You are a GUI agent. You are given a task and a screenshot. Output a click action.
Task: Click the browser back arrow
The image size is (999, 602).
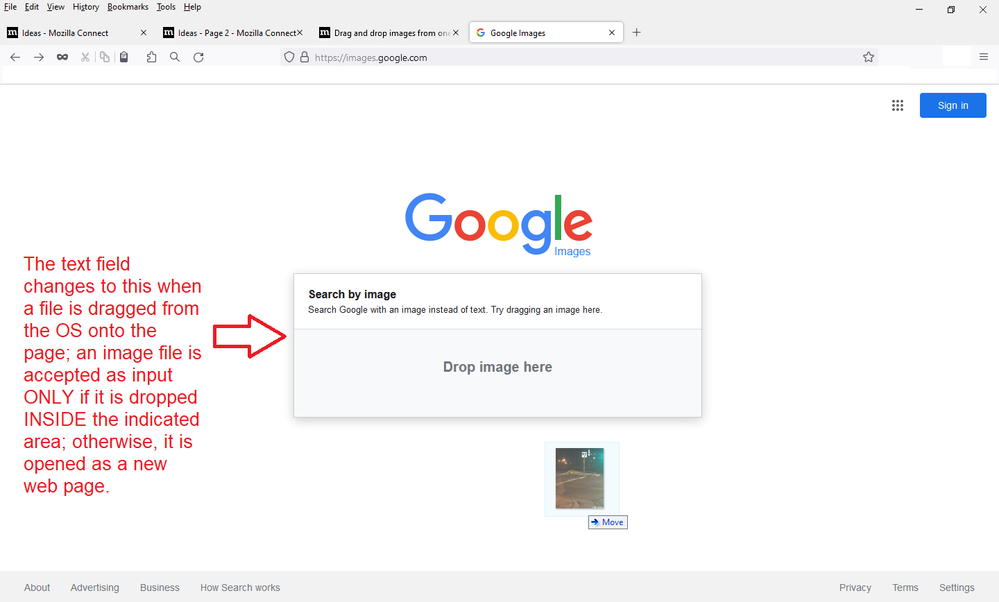point(15,58)
